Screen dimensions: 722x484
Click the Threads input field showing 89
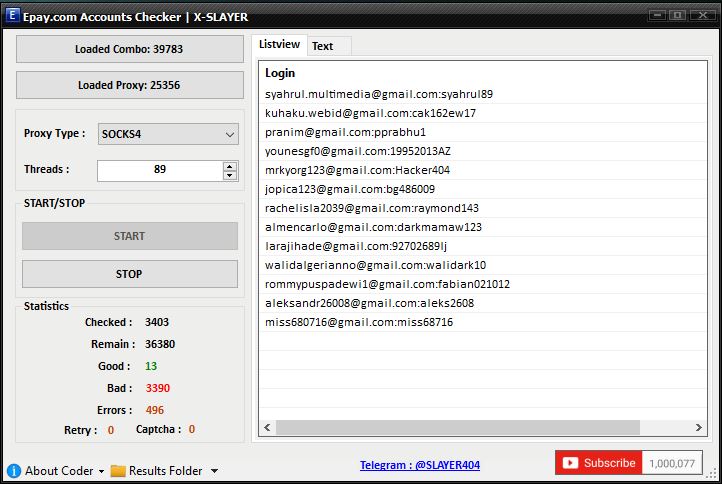tap(160, 170)
